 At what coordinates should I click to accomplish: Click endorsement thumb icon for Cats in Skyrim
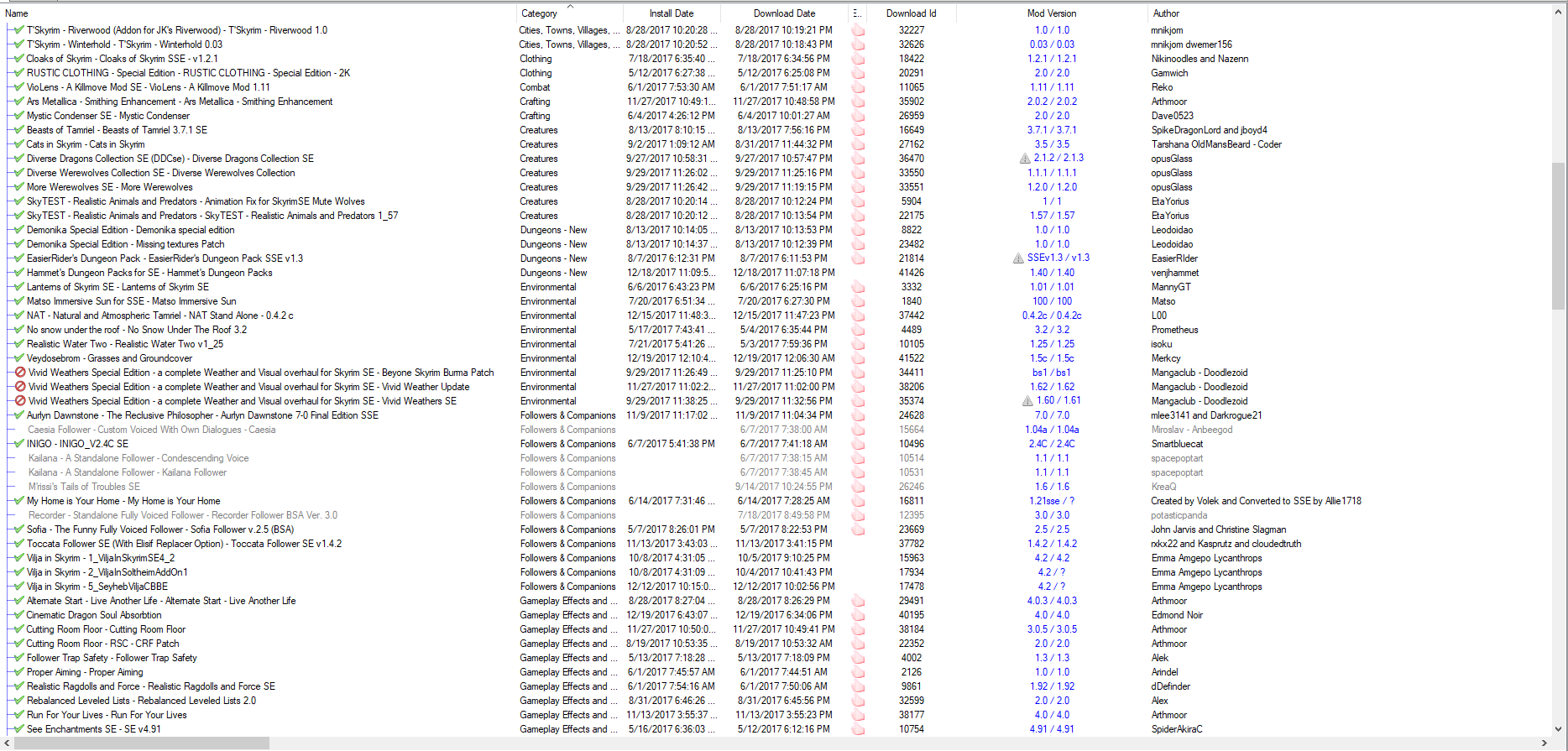858,144
